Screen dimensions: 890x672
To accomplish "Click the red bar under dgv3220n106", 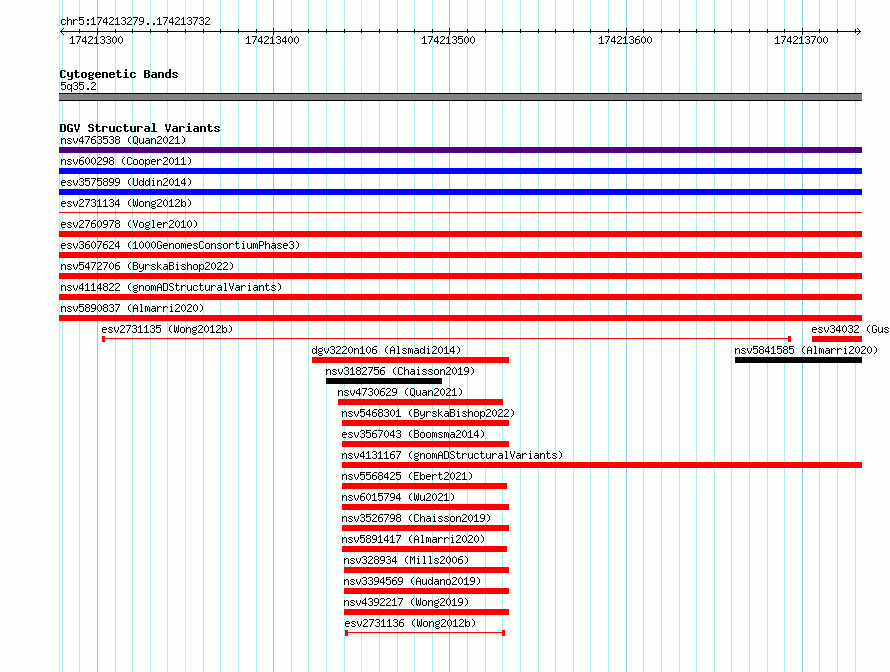I will (410, 360).
